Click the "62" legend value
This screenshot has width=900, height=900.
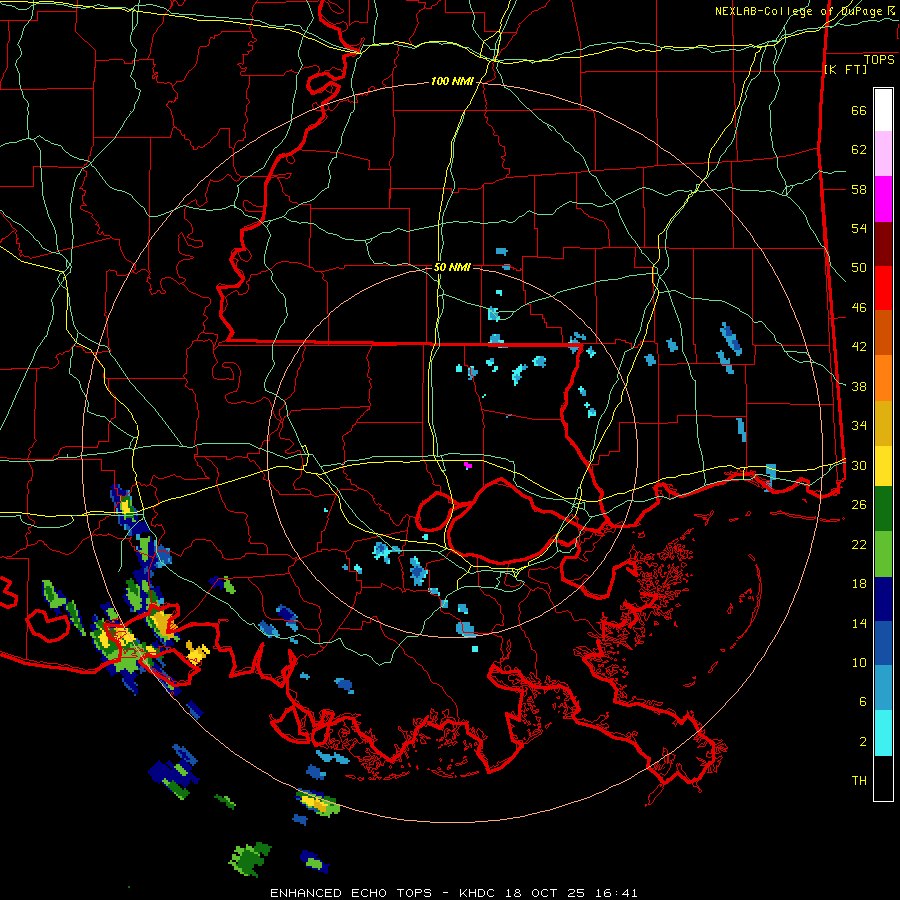[859, 150]
